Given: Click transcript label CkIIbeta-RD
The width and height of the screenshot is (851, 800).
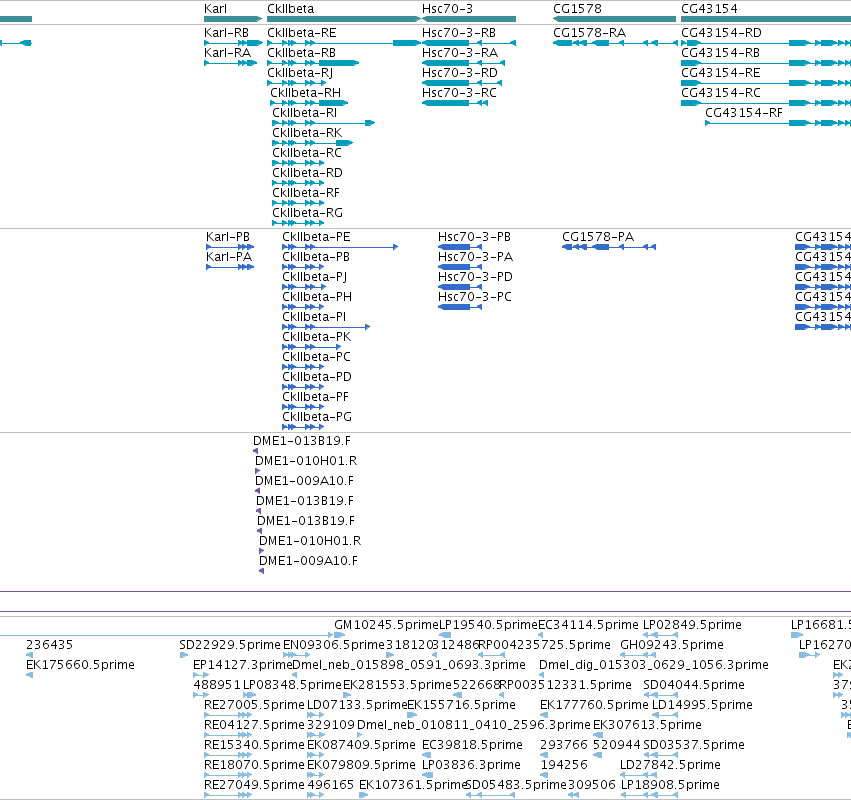Looking at the screenshot, I should pyautogui.click(x=308, y=173).
